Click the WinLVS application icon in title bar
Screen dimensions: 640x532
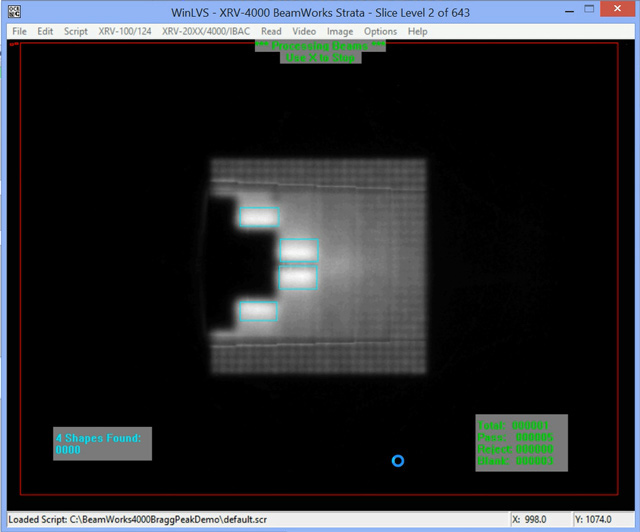[x=11, y=11]
